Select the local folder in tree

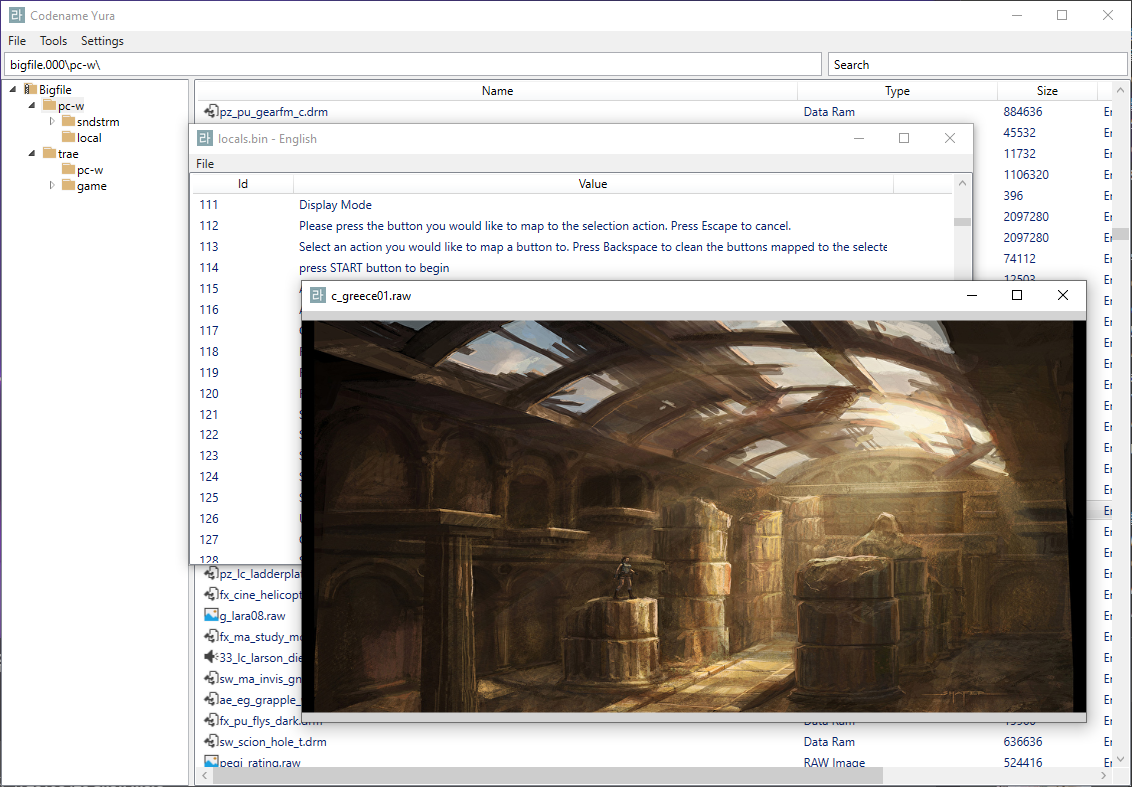coord(89,138)
